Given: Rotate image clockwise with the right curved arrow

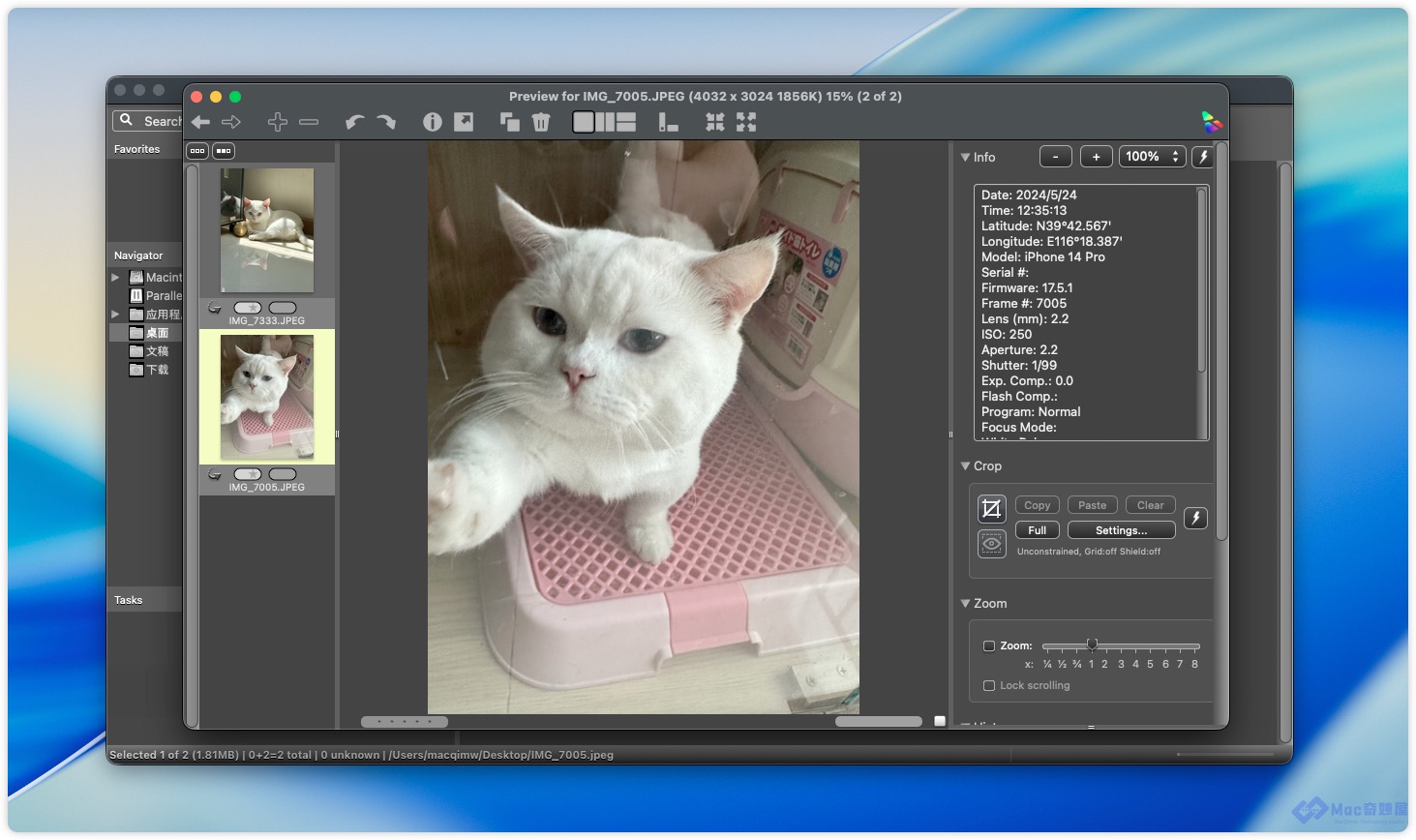Looking at the screenshot, I should (386, 122).
